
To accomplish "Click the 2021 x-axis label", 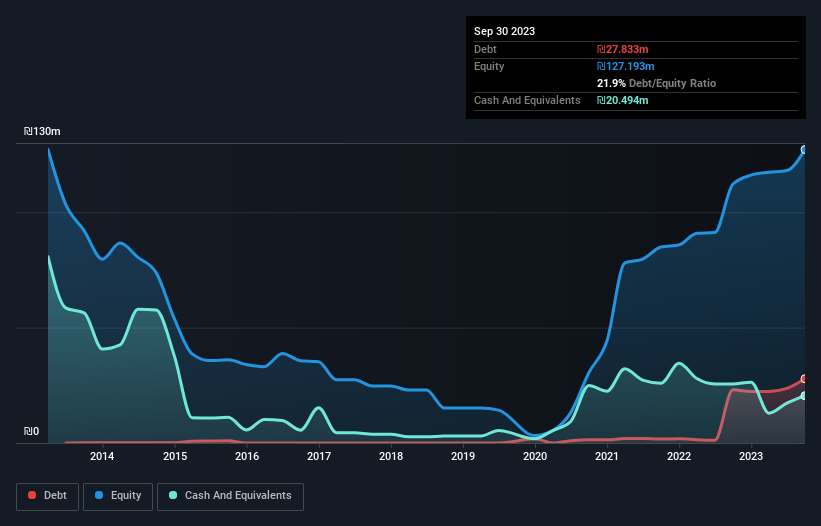I will click(x=607, y=456).
